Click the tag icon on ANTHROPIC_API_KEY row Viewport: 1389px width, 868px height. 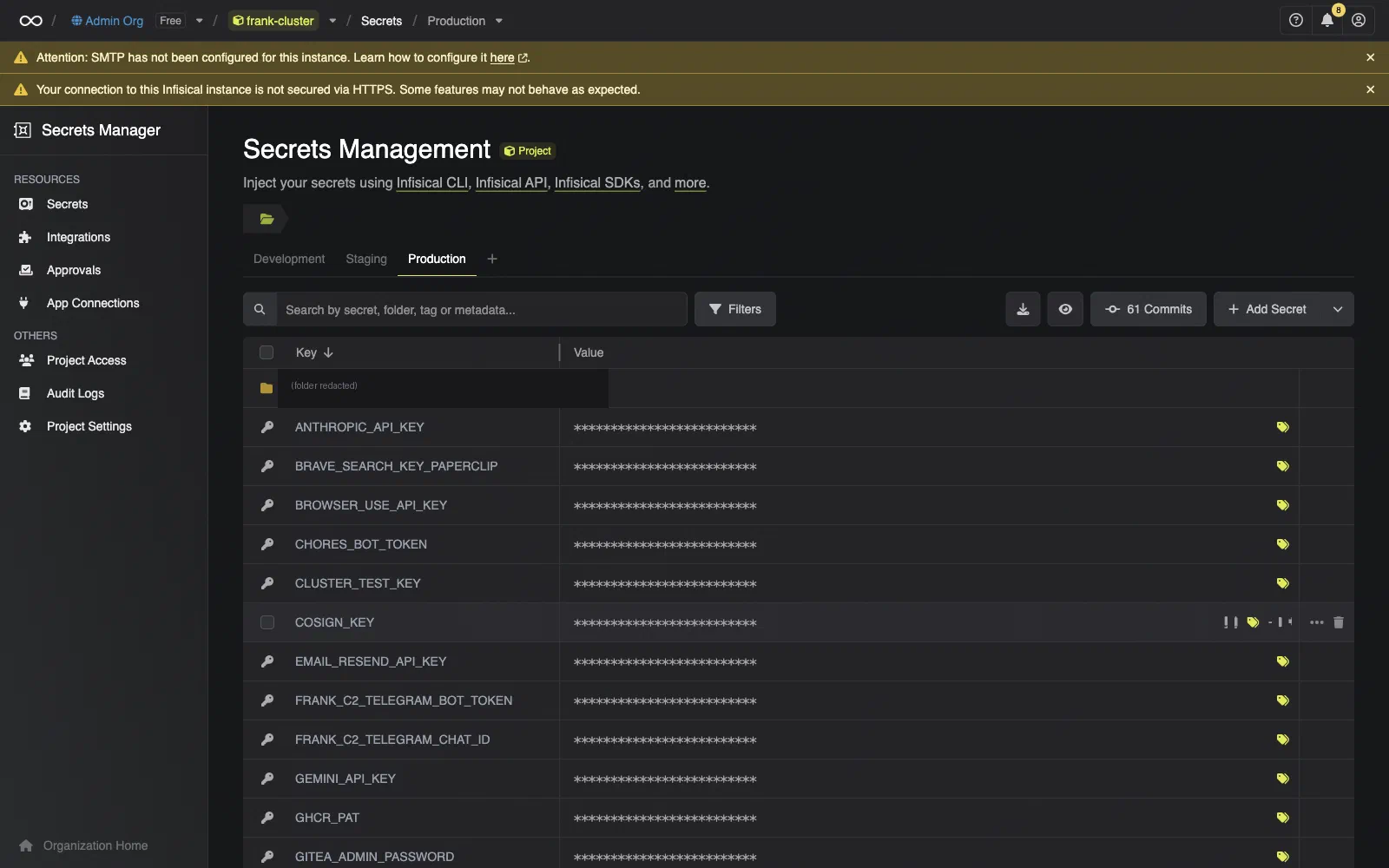click(x=1282, y=427)
